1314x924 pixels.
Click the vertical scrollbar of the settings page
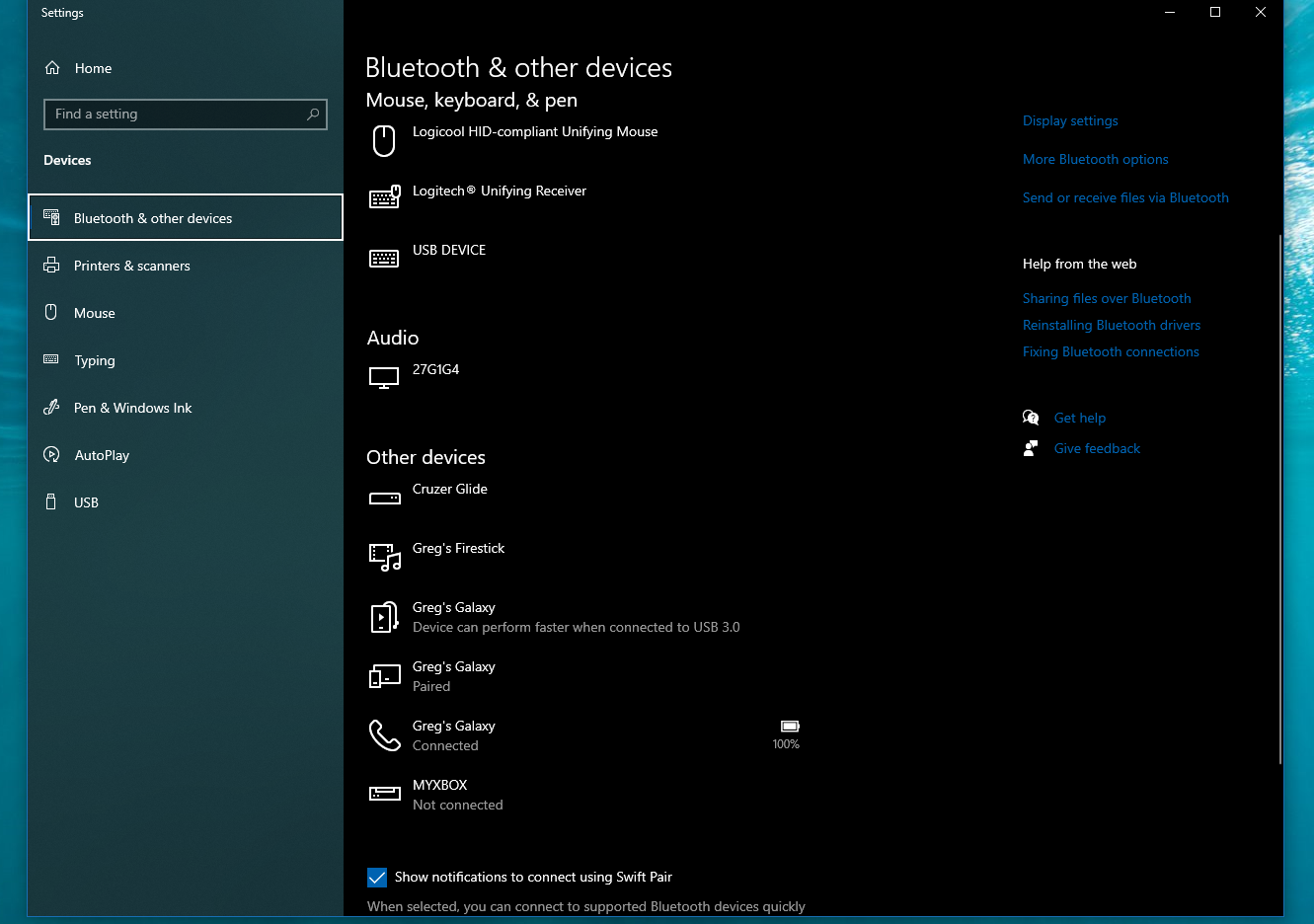click(x=1280, y=499)
